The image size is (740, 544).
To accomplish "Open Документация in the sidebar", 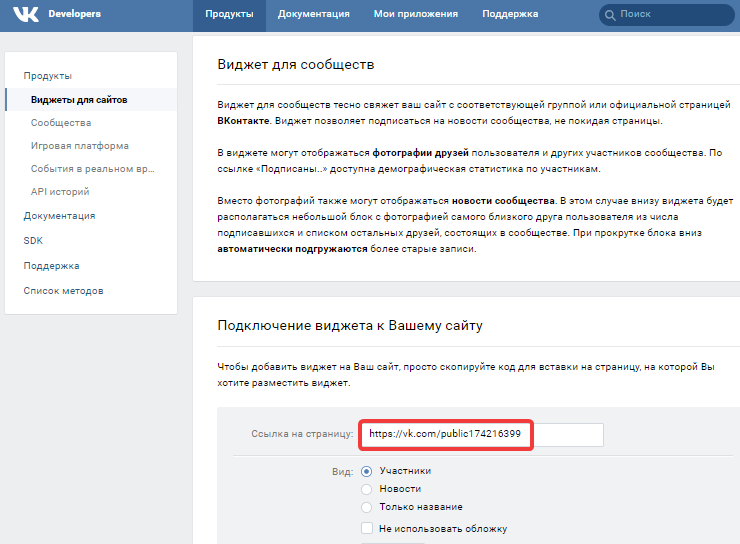I will click(x=59, y=216).
